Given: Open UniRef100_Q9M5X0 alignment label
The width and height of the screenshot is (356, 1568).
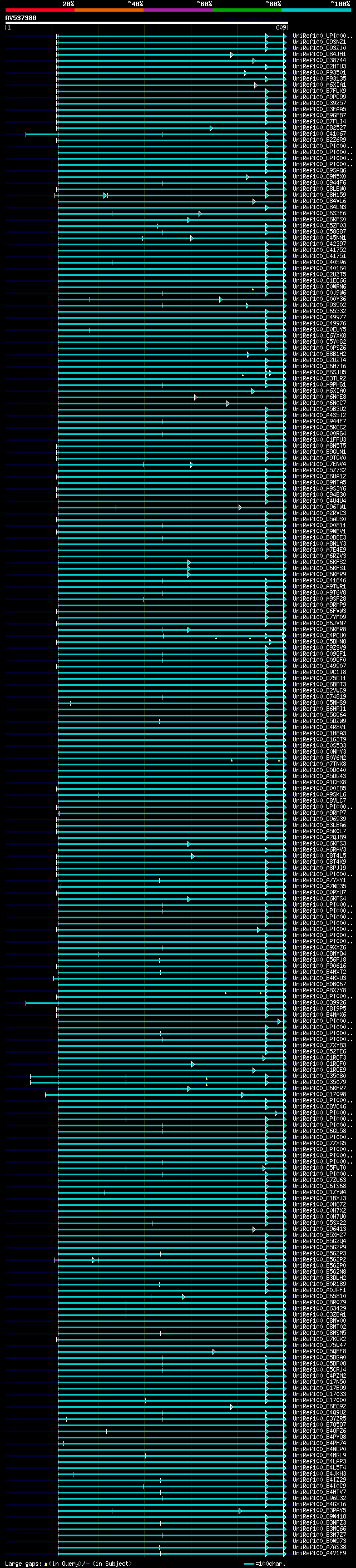Looking at the screenshot, I should (319, 176).
